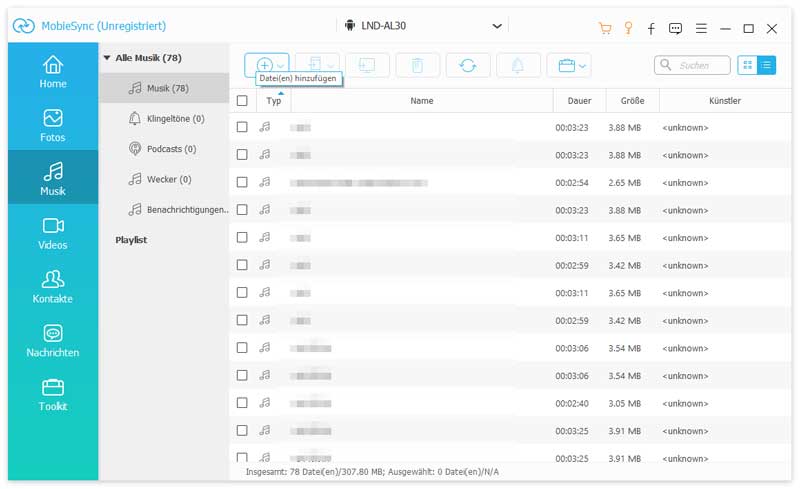Click the Android device icon

pyautogui.click(x=349, y=26)
